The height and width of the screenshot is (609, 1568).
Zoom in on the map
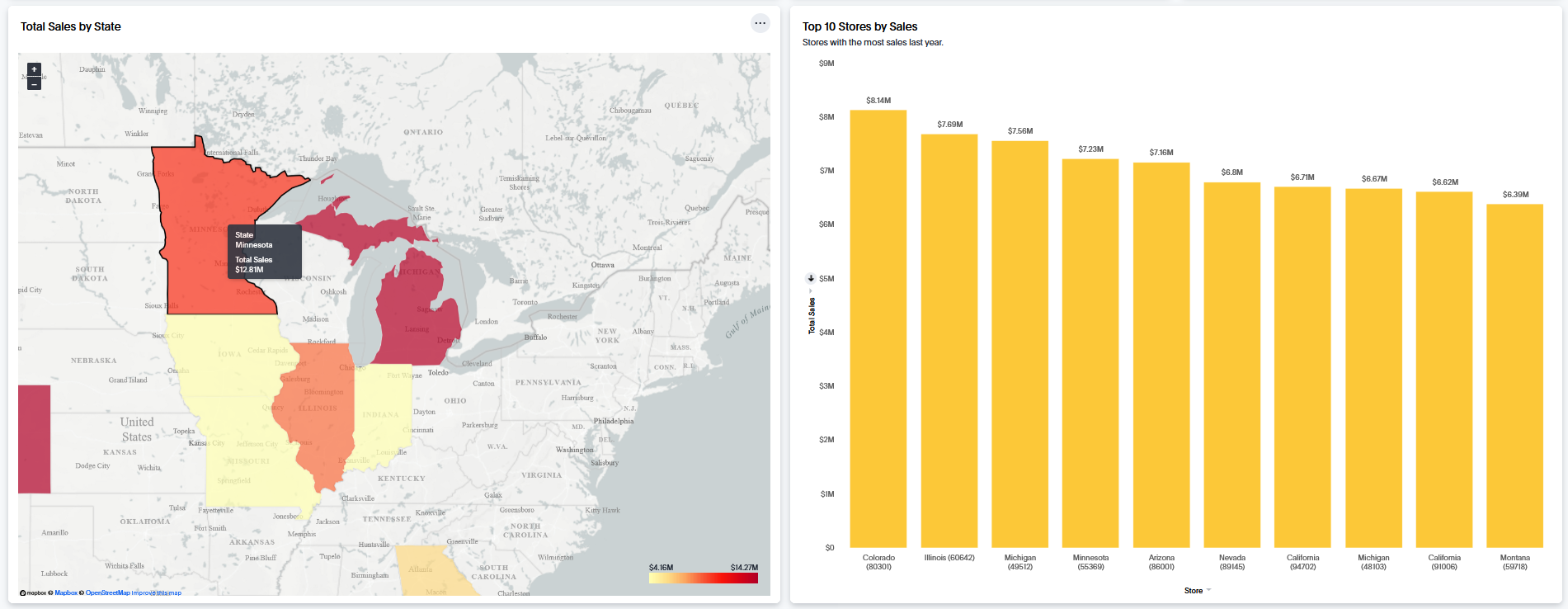(34, 69)
